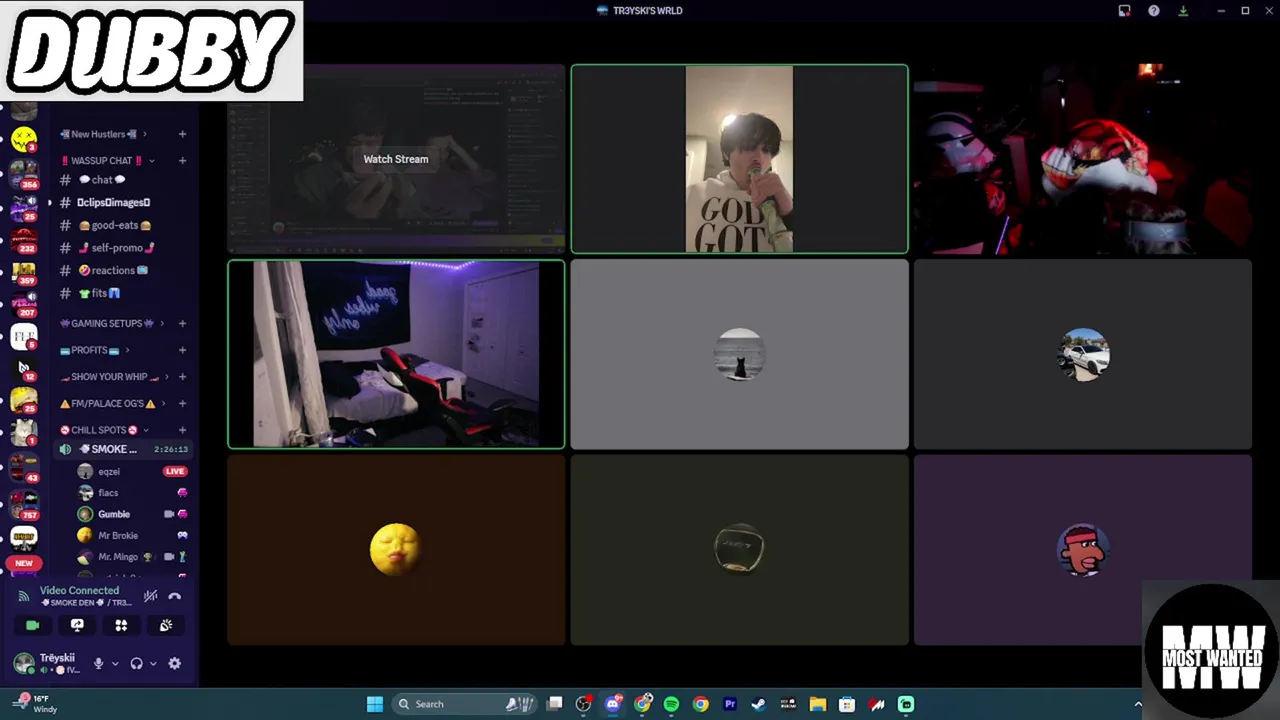Open the good-eats channel
The width and height of the screenshot is (1280, 720).
click(121, 225)
